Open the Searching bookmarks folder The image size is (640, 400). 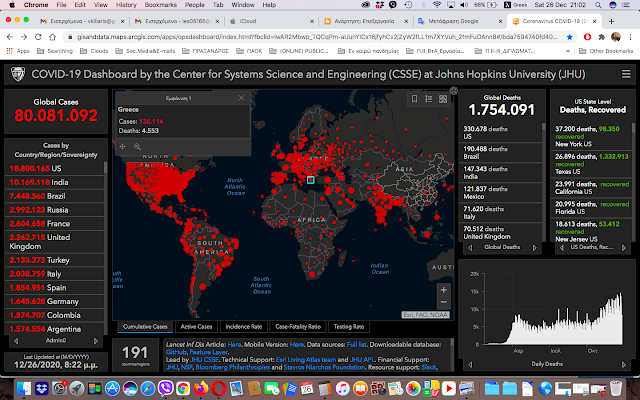(55, 51)
